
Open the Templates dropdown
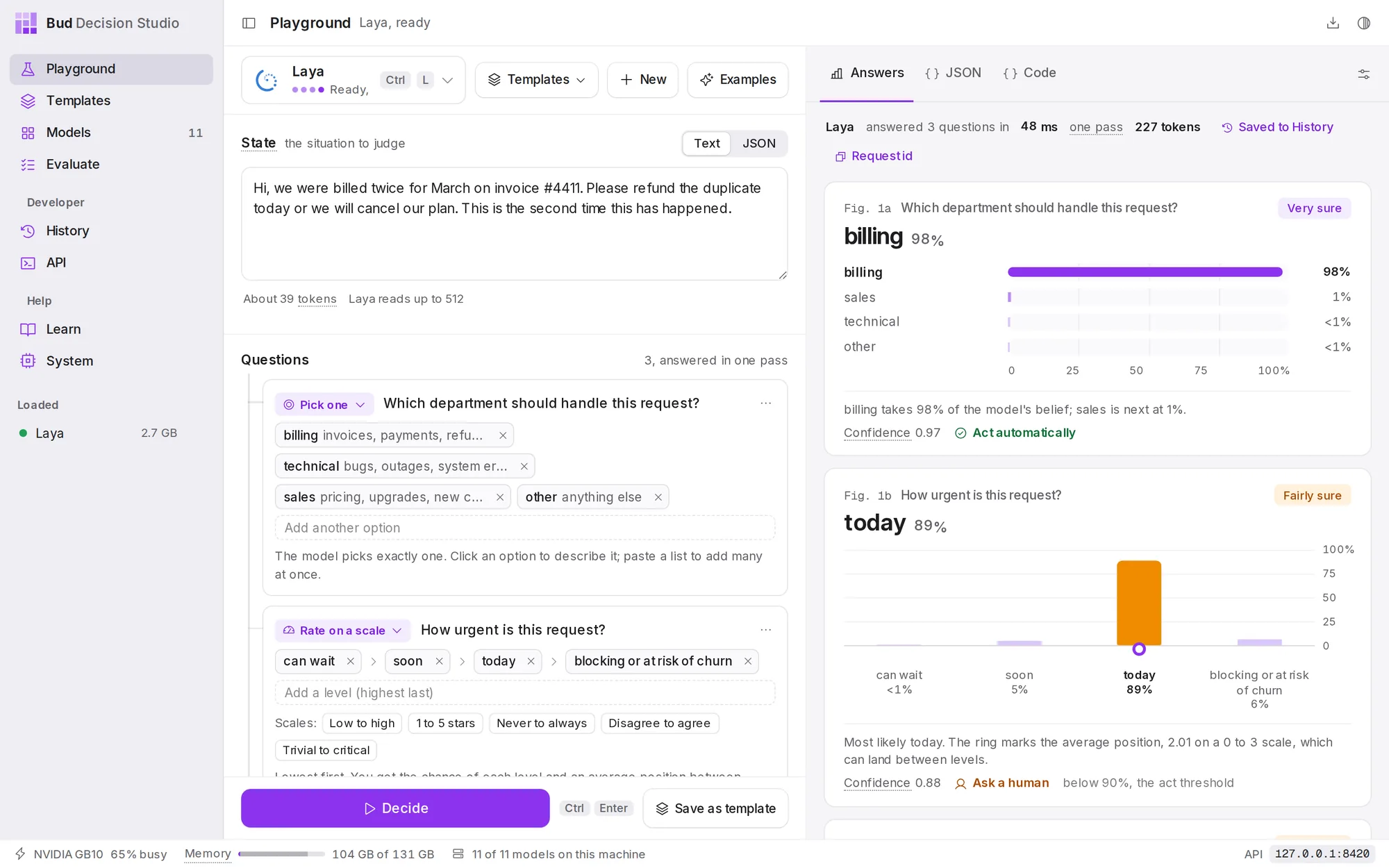click(x=537, y=80)
